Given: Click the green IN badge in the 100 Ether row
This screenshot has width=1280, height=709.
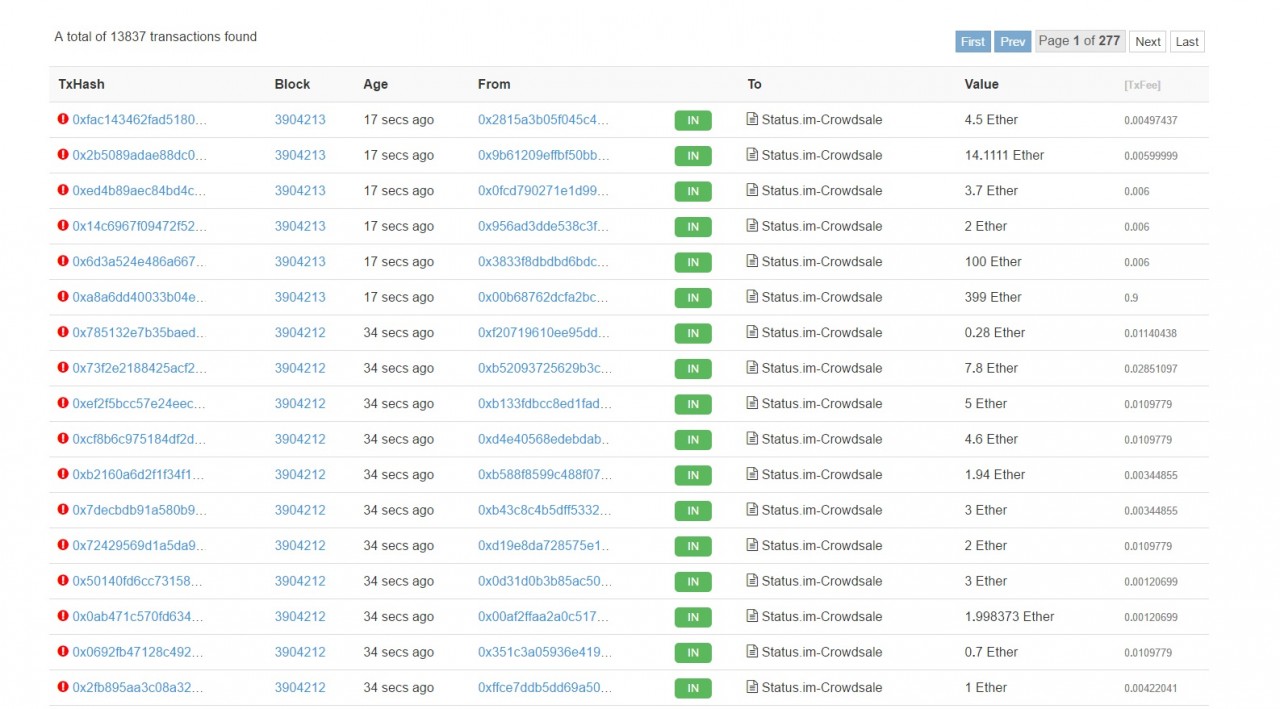Looking at the screenshot, I should (693, 262).
